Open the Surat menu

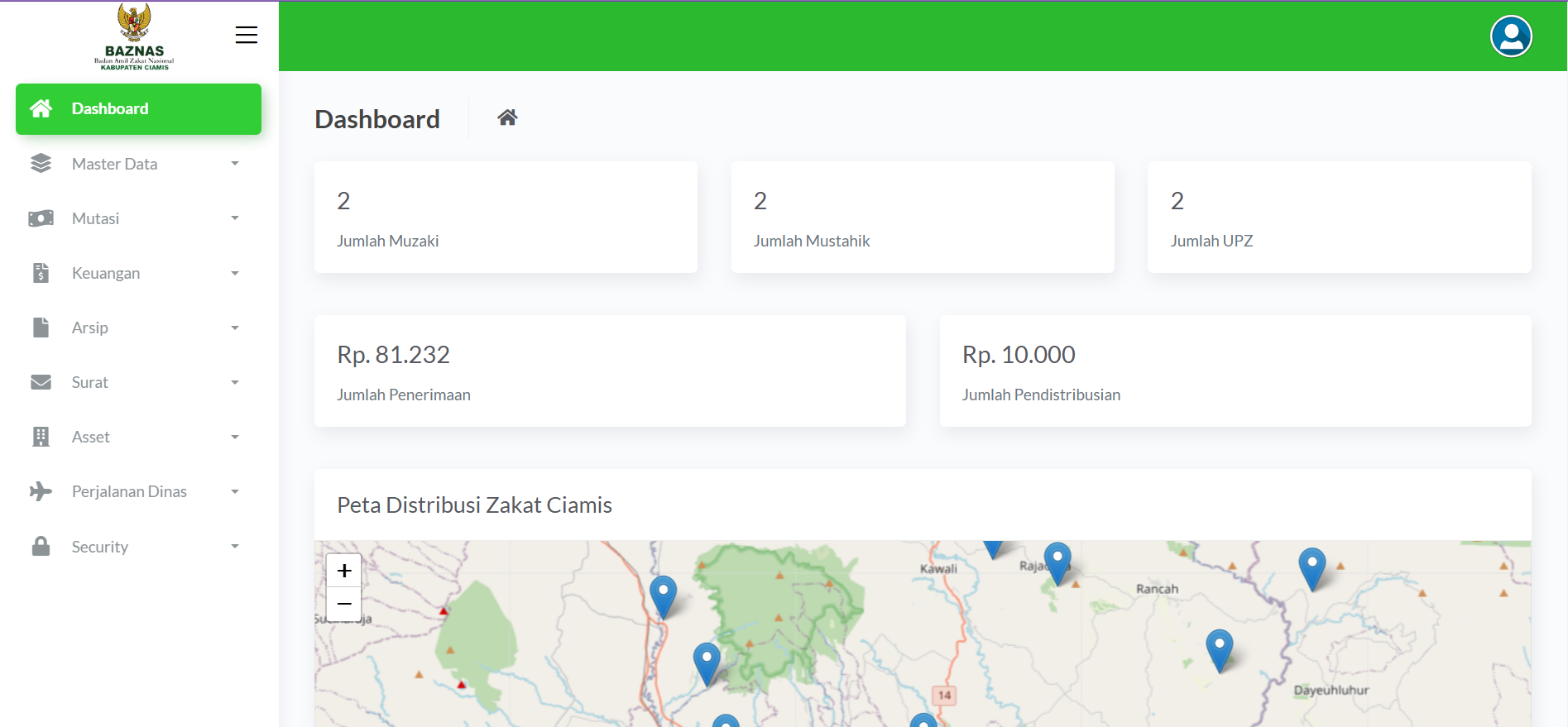tap(138, 382)
